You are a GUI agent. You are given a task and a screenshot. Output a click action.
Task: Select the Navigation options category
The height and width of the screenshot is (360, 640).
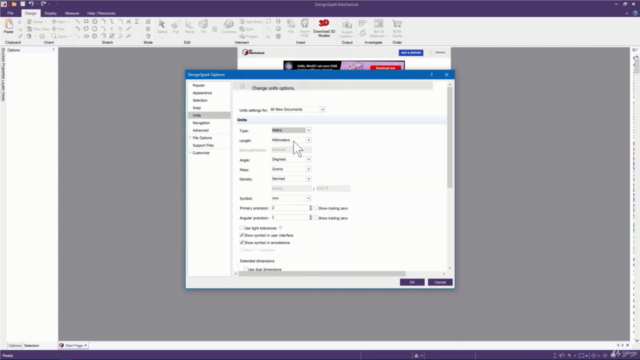point(201,123)
